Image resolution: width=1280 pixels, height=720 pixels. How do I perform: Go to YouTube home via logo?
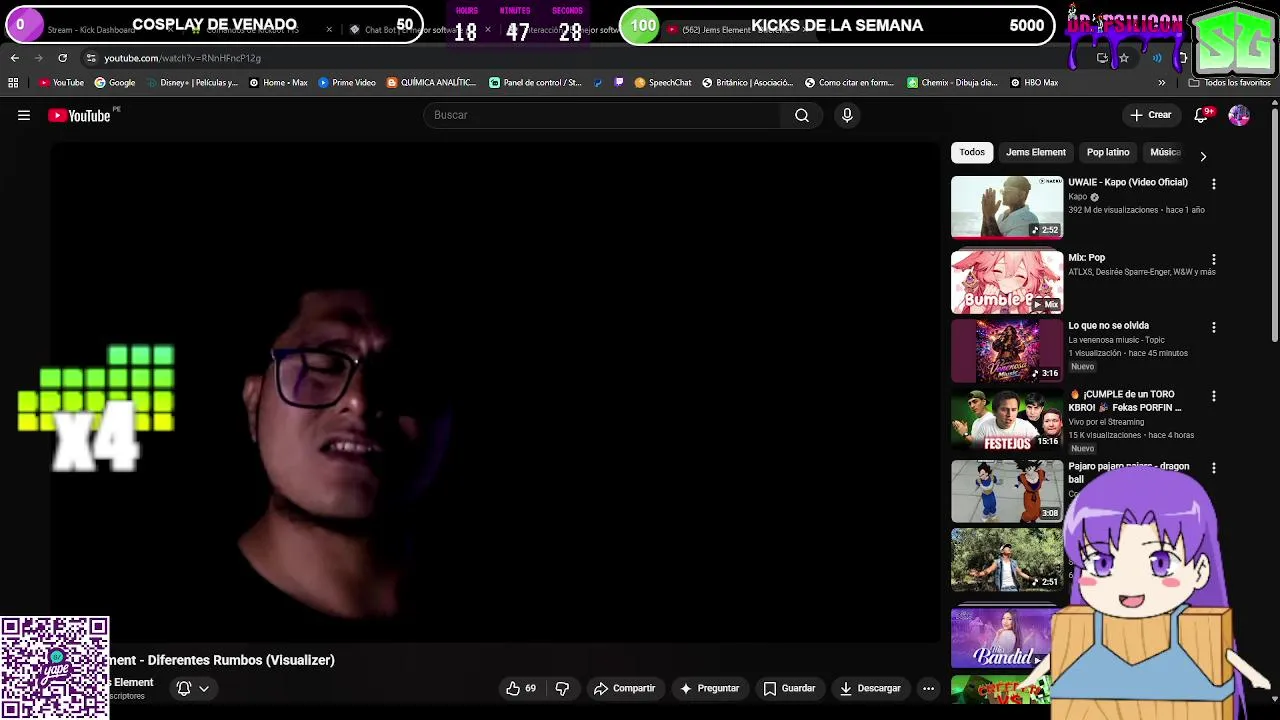(80, 116)
